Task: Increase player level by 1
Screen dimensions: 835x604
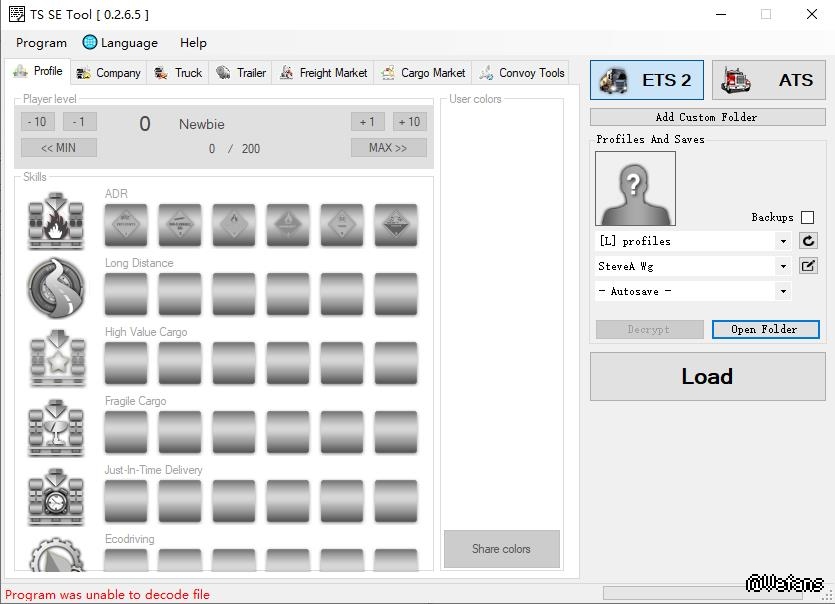Action: tap(367, 122)
